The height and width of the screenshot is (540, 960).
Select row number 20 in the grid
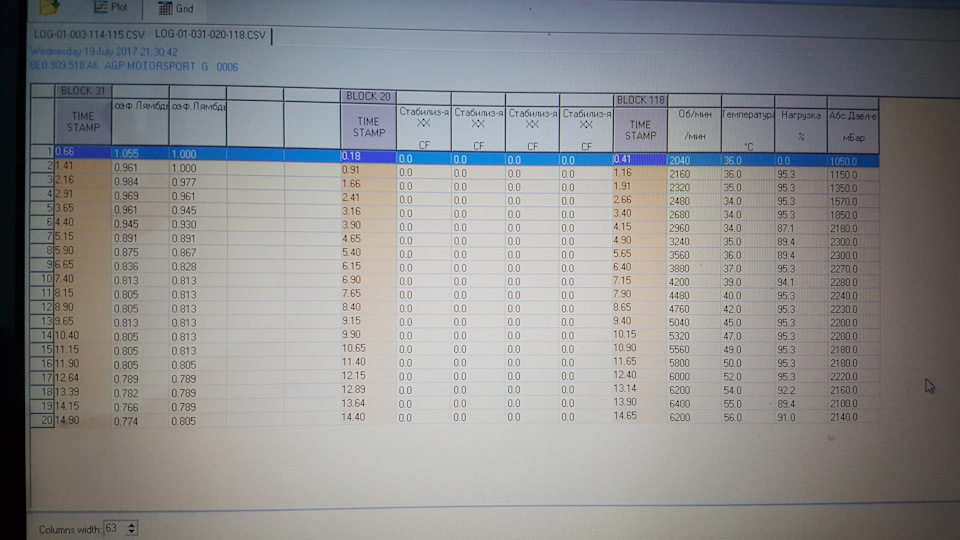coord(42,420)
